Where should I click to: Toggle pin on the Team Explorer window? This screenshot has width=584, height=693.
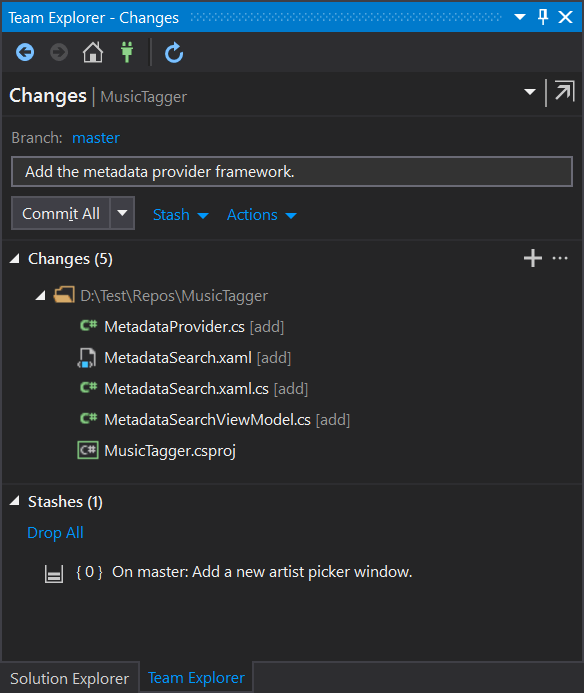pyautogui.click(x=543, y=17)
